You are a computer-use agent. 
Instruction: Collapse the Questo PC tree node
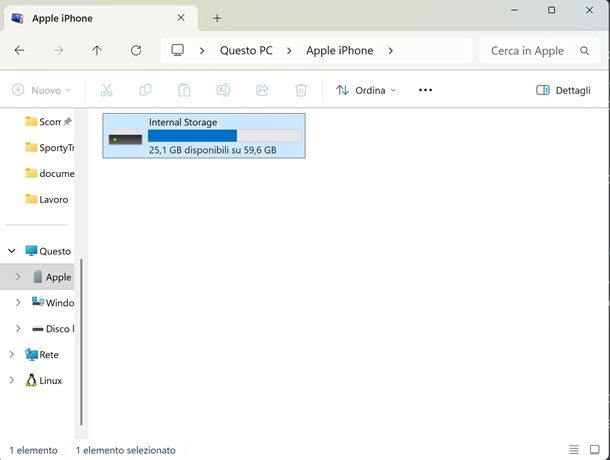[12, 251]
